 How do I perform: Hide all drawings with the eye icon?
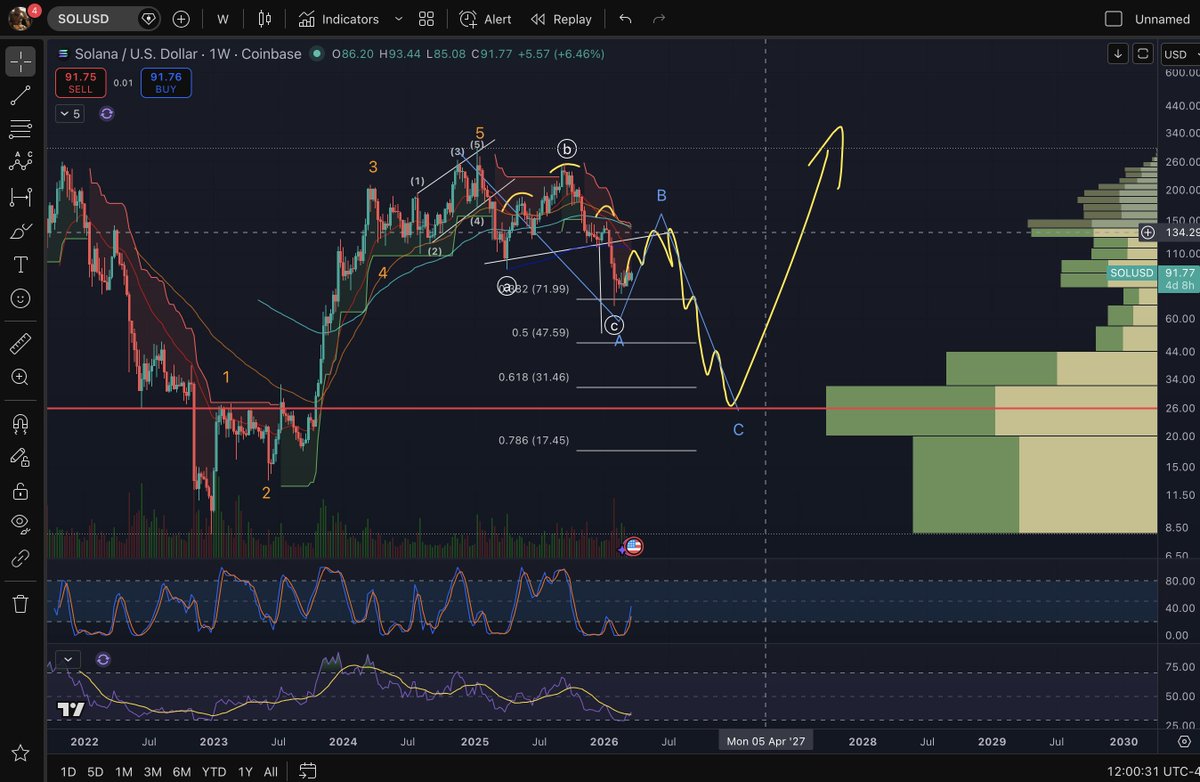click(20, 524)
